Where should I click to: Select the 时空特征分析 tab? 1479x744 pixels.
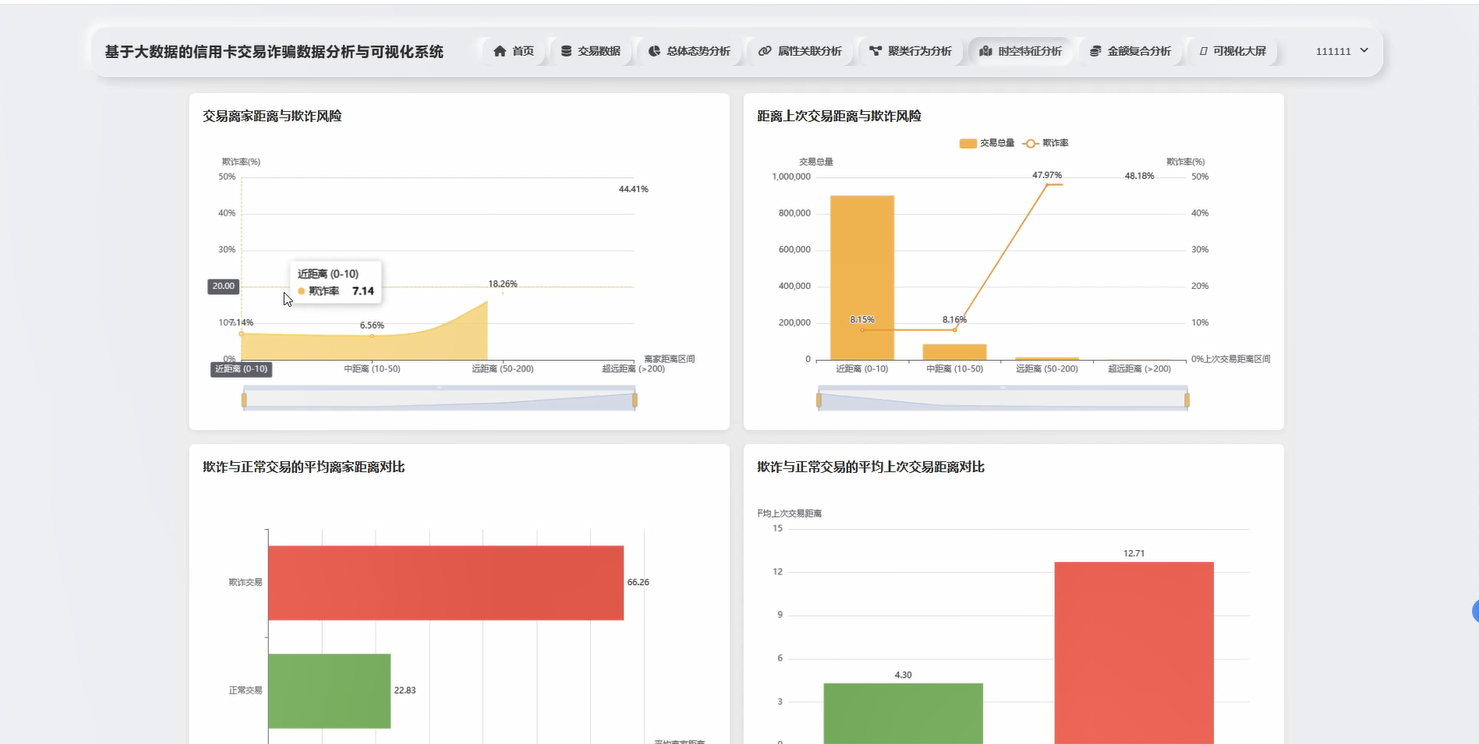[1020, 51]
